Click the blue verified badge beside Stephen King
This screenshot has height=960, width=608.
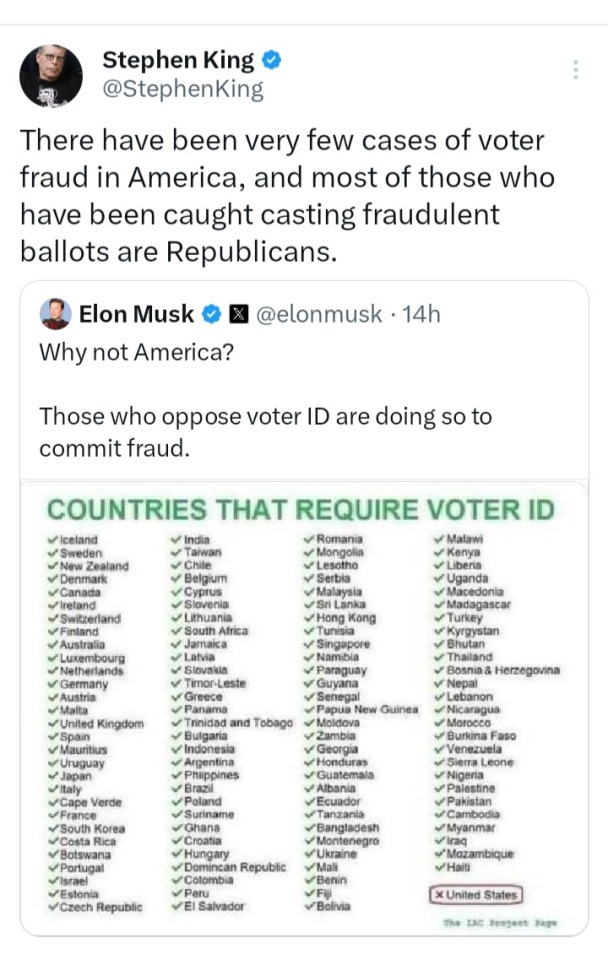(272, 59)
